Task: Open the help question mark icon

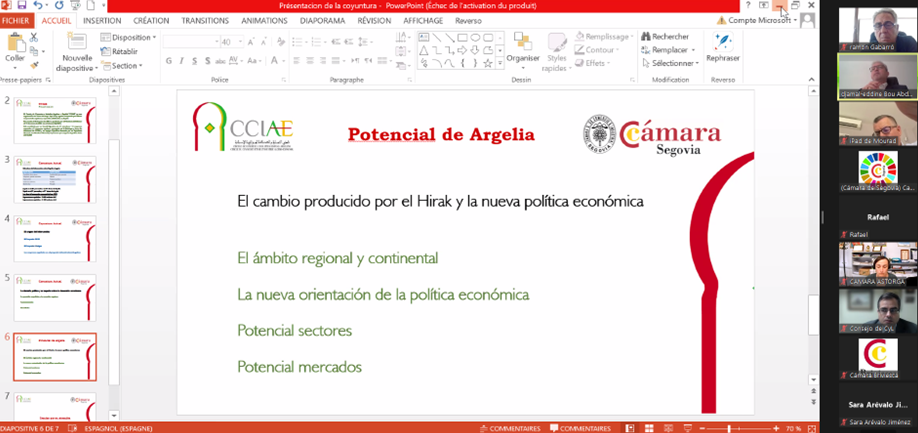Action: (748, 5)
